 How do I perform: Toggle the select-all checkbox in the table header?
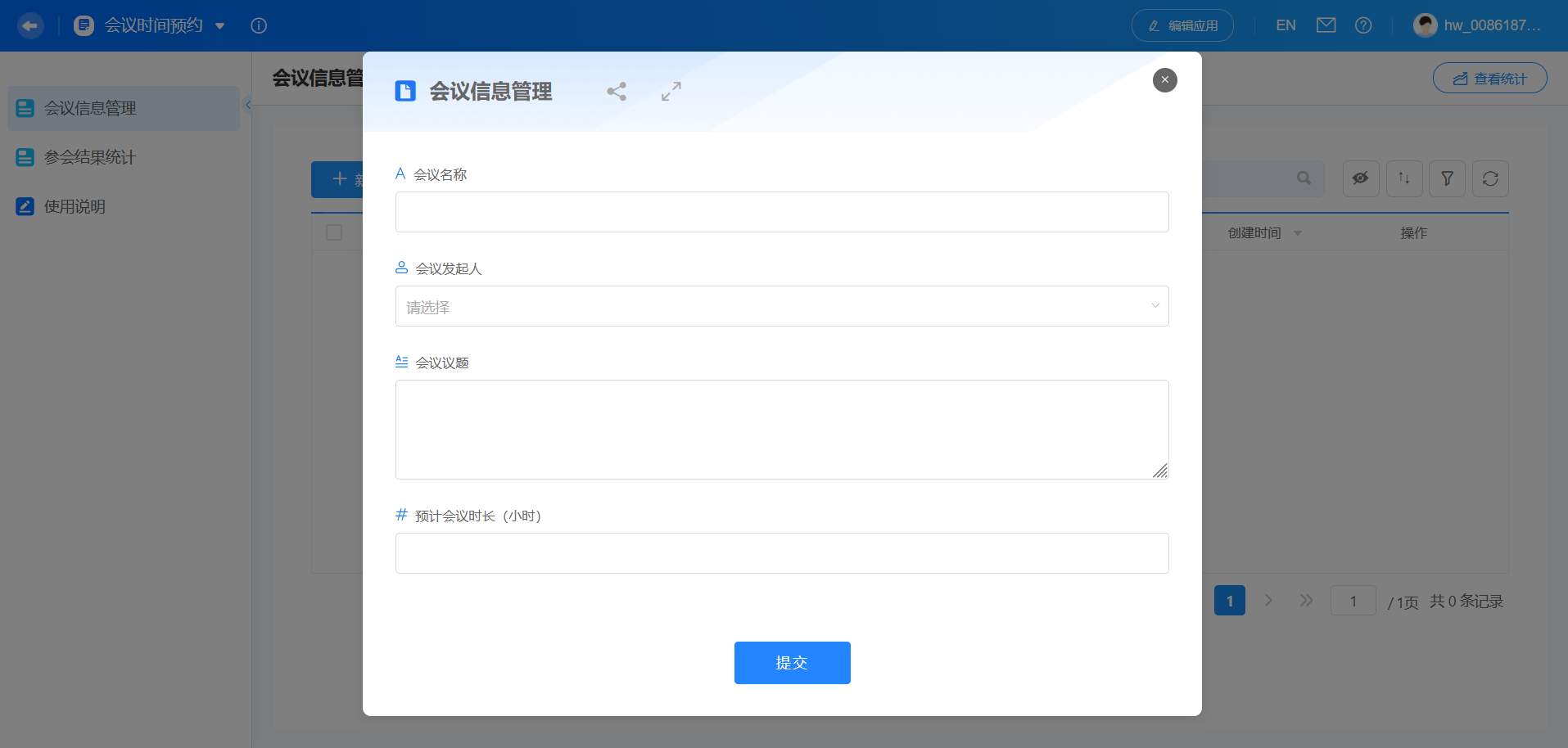(333, 232)
